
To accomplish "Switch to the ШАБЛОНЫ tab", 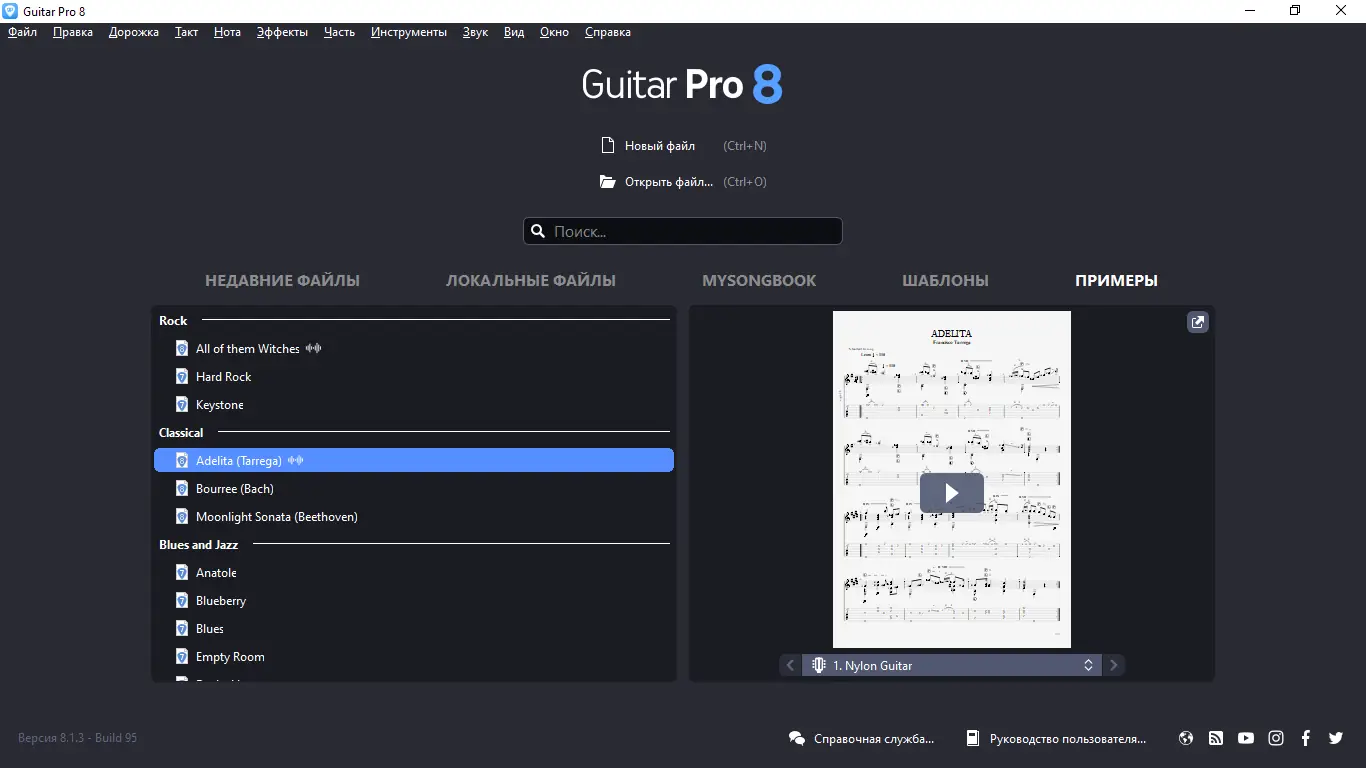I will pos(945,281).
